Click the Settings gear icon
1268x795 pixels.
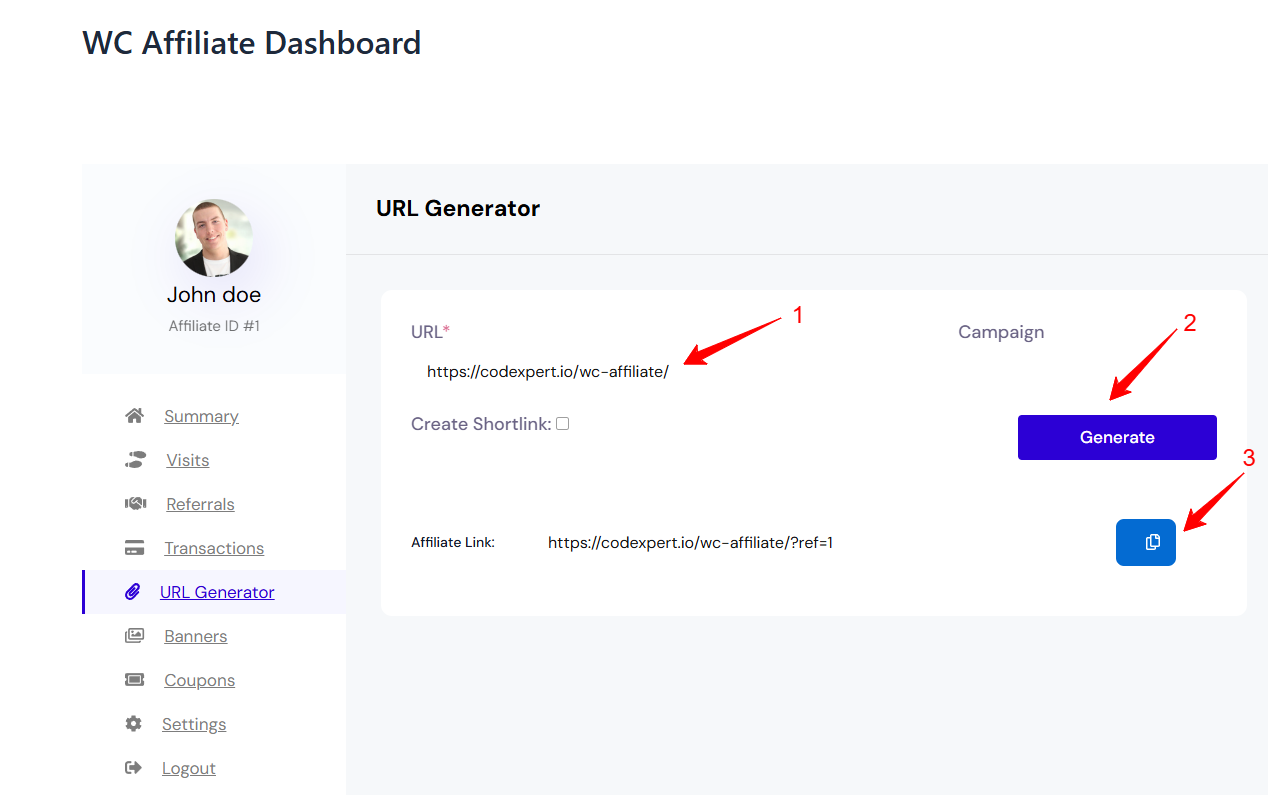click(x=133, y=724)
